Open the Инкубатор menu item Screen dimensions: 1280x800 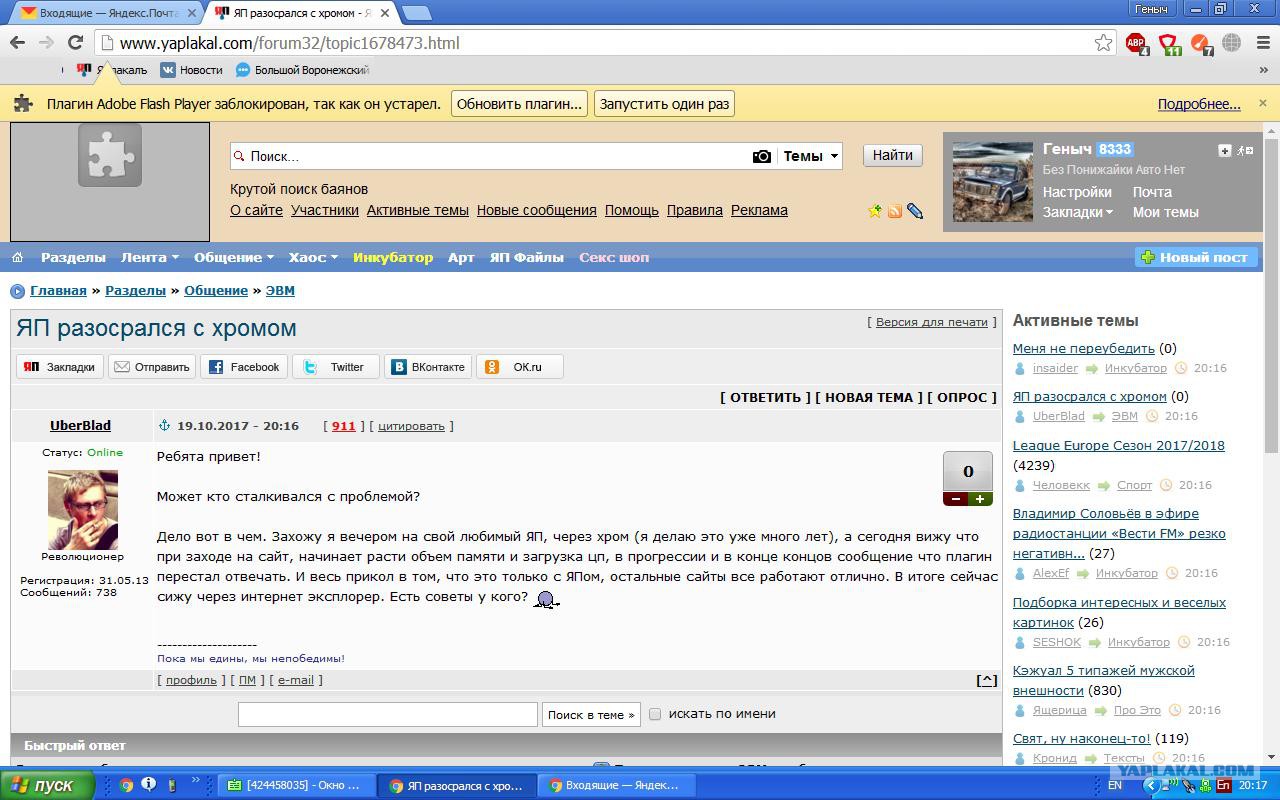pyautogui.click(x=393, y=257)
